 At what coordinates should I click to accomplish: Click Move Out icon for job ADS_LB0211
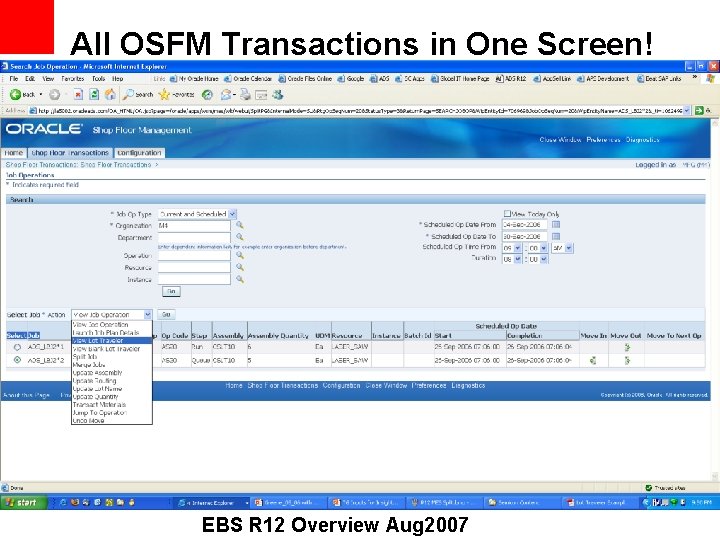(x=627, y=347)
